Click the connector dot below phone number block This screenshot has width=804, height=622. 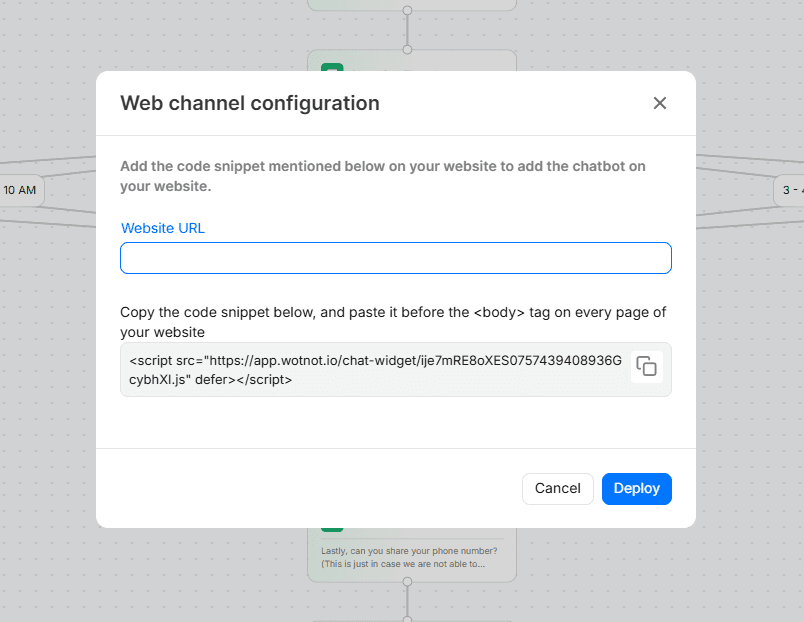[x=407, y=582]
